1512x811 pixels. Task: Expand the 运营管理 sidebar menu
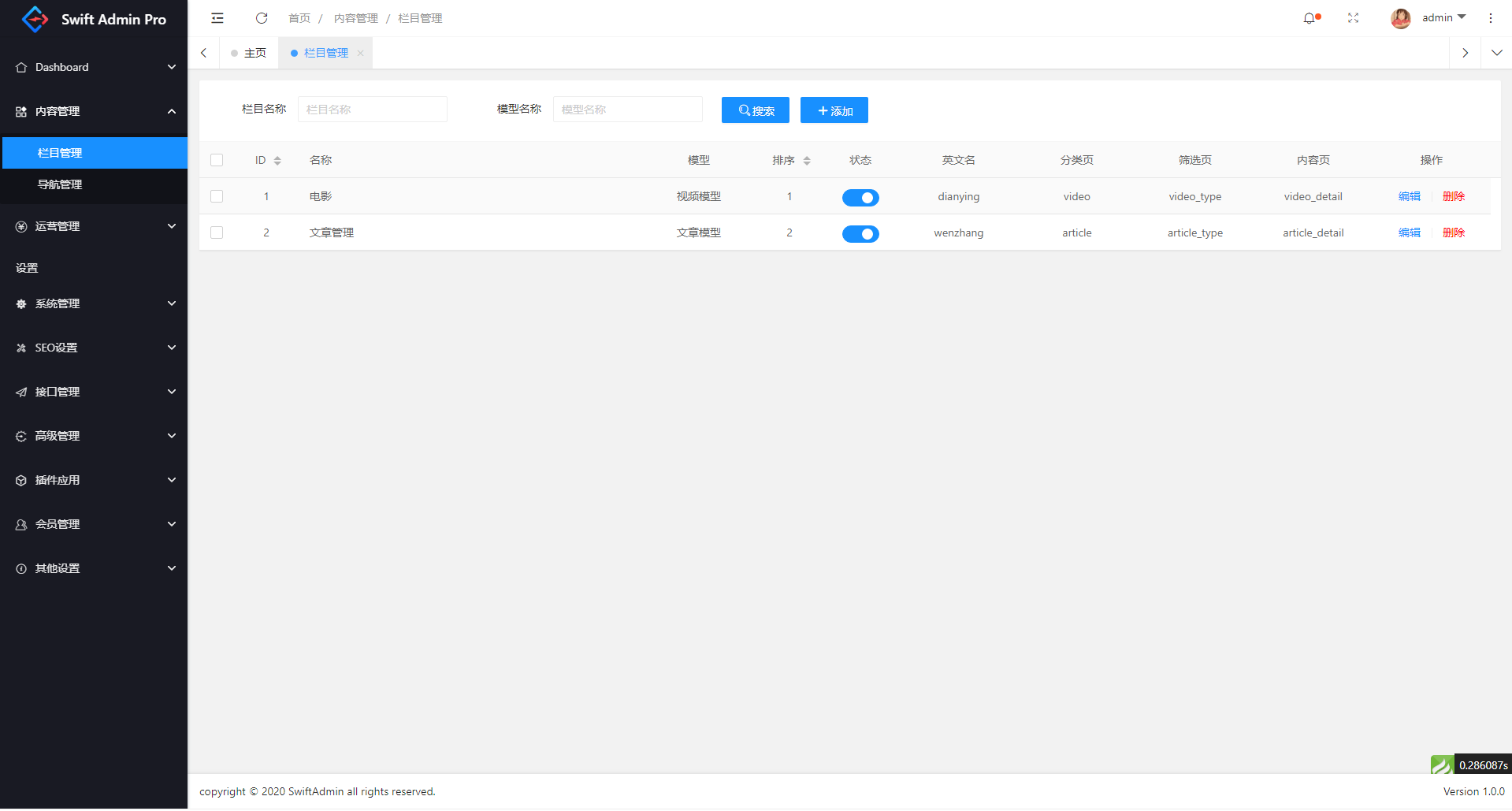94,227
